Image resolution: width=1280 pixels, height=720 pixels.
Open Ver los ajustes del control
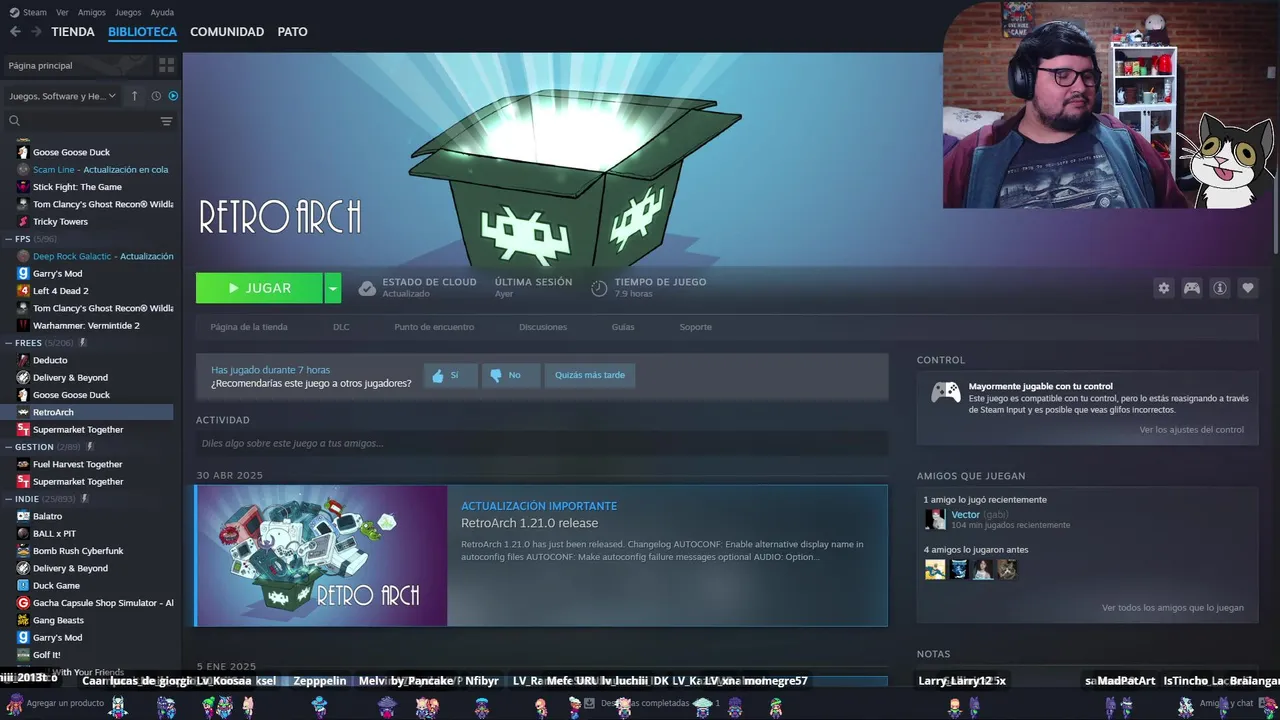click(x=1192, y=430)
